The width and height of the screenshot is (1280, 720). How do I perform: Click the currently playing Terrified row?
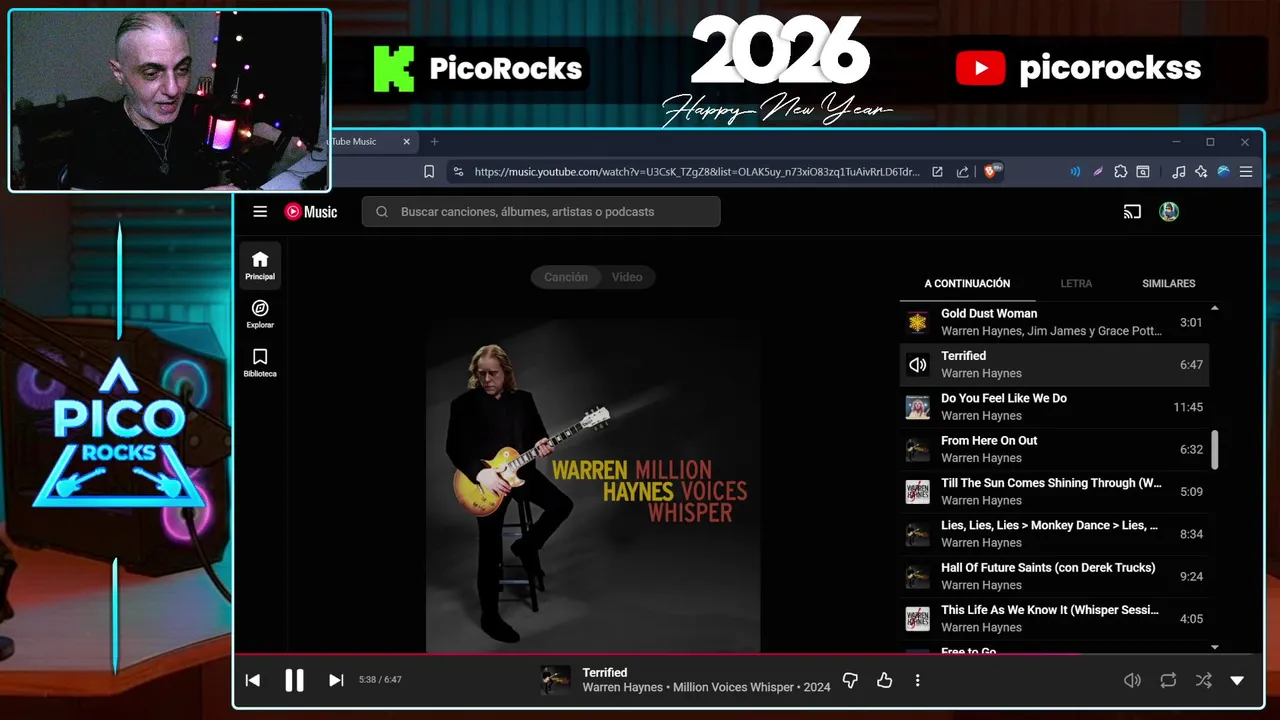point(1054,365)
